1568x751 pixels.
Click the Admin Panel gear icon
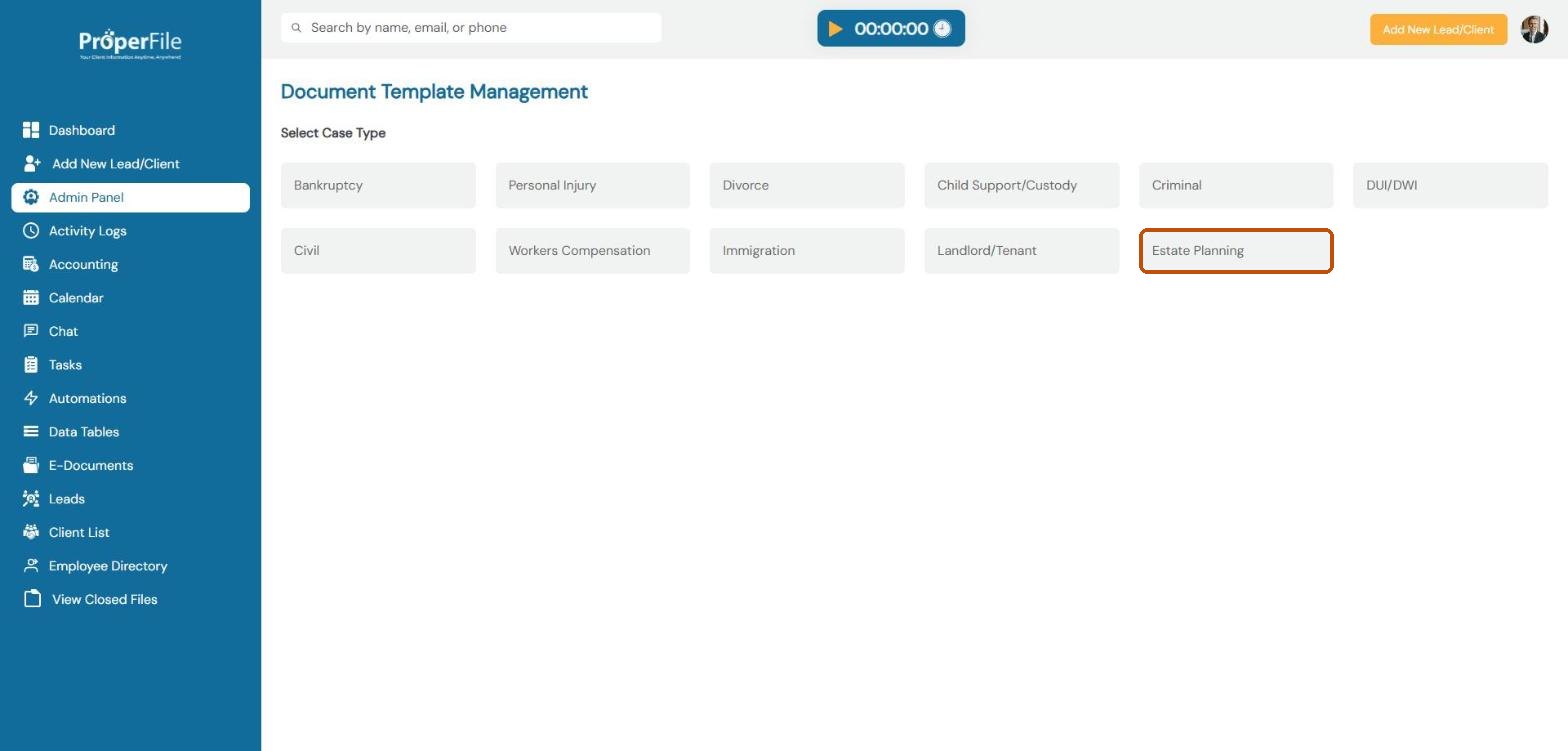pyautogui.click(x=31, y=197)
